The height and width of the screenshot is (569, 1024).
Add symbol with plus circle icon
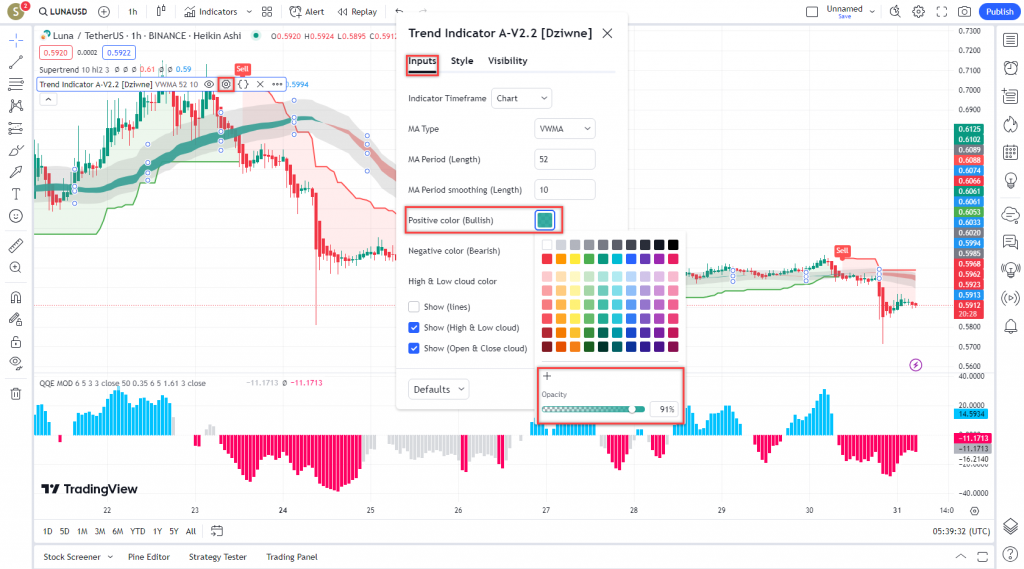tap(104, 12)
